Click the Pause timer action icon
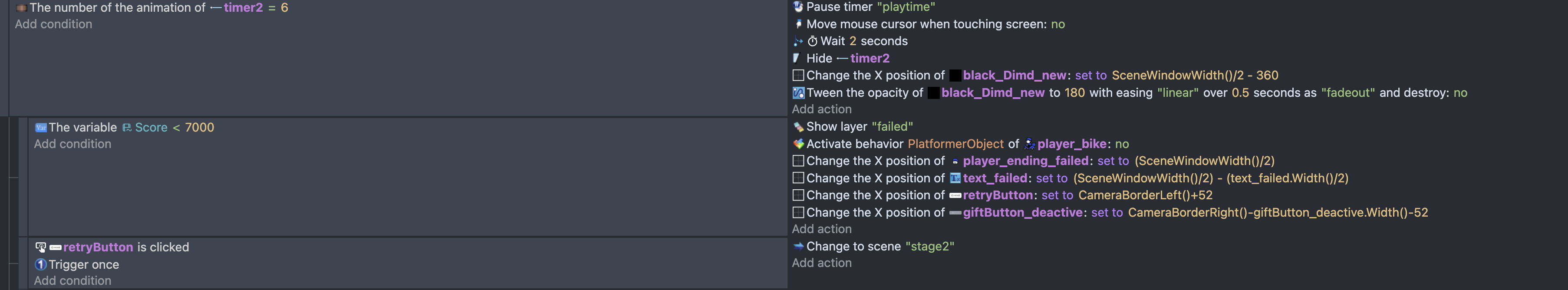The height and width of the screenshot is (290, 1568). (x=798, y=7)
